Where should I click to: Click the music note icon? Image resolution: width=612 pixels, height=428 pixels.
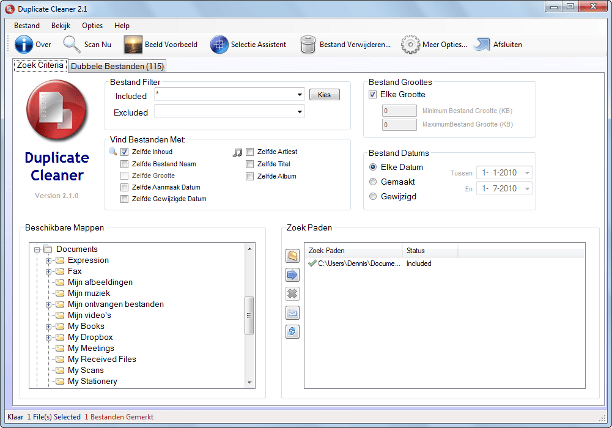[x=237, y=152]
